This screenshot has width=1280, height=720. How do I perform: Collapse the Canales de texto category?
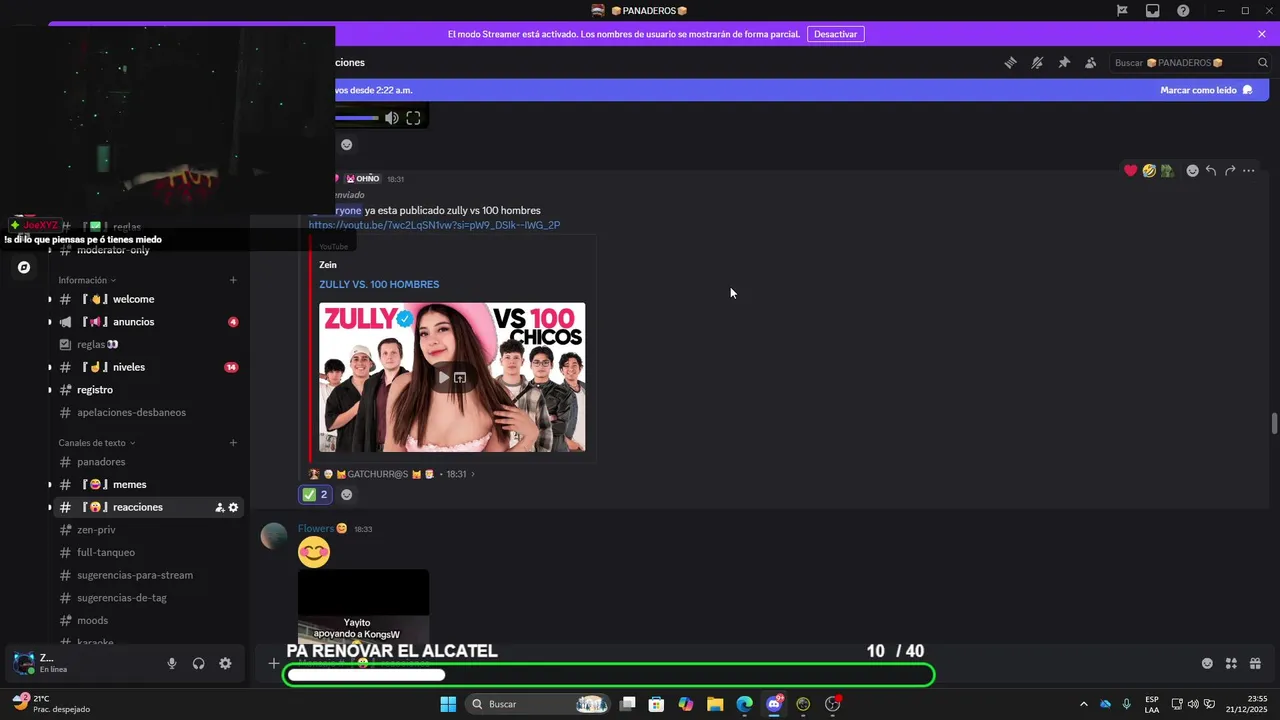(97, 443)
